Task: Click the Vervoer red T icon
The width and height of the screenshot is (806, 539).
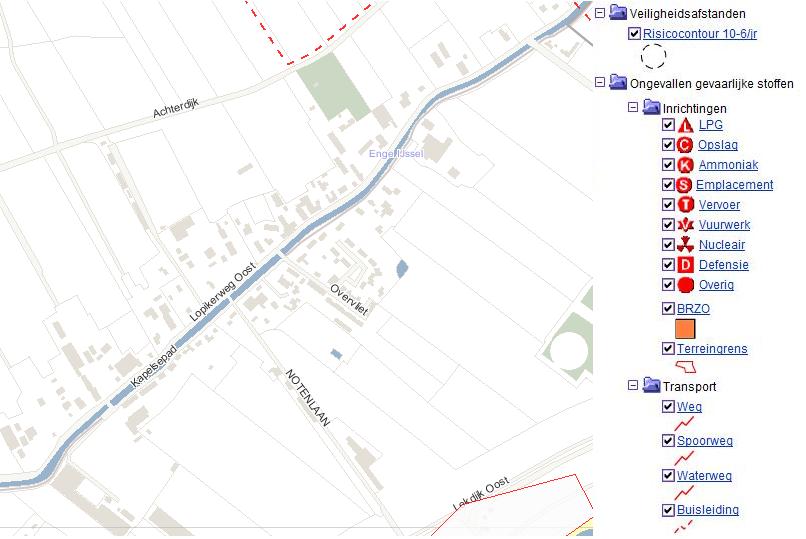Action: click(685, 206)
